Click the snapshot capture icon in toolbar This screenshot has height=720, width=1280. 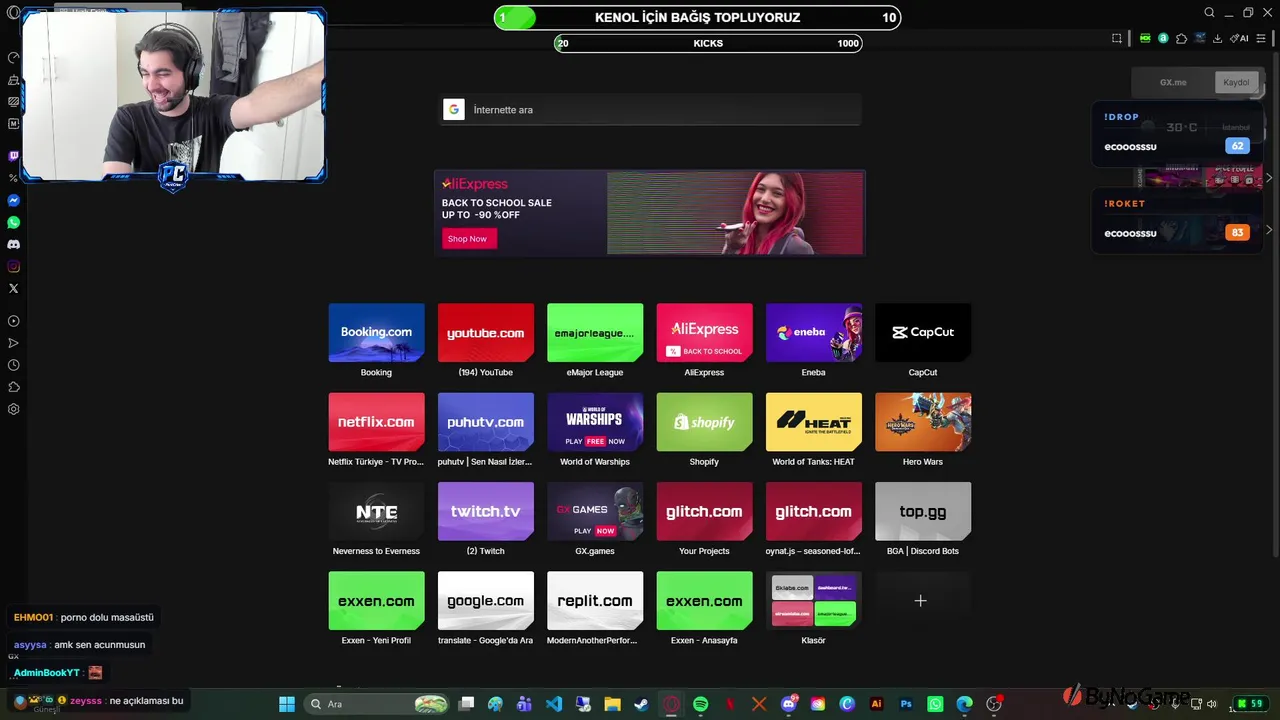click(1117, 38)
